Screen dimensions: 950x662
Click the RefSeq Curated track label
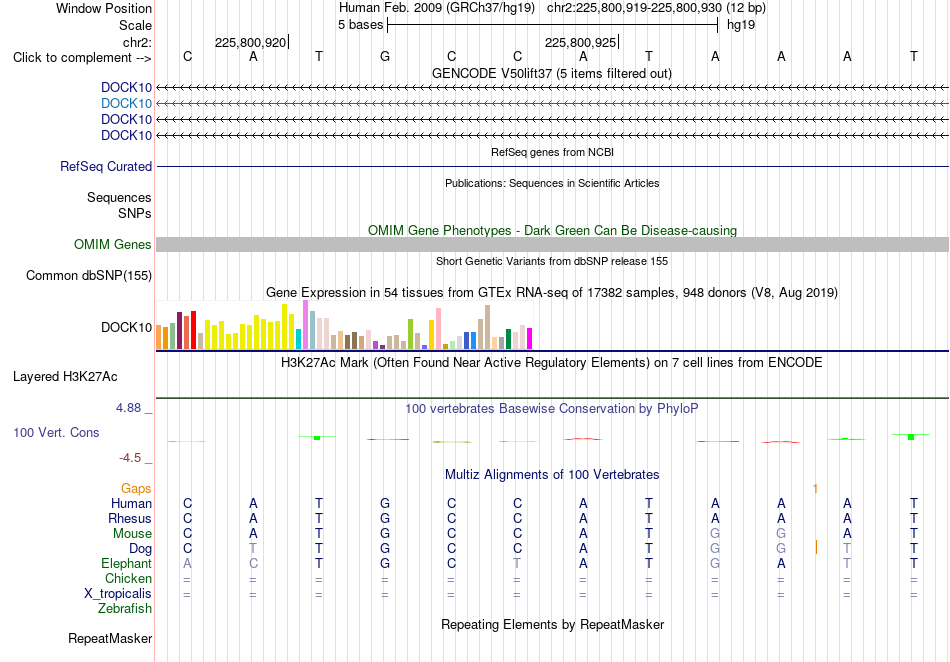(106, 167)
